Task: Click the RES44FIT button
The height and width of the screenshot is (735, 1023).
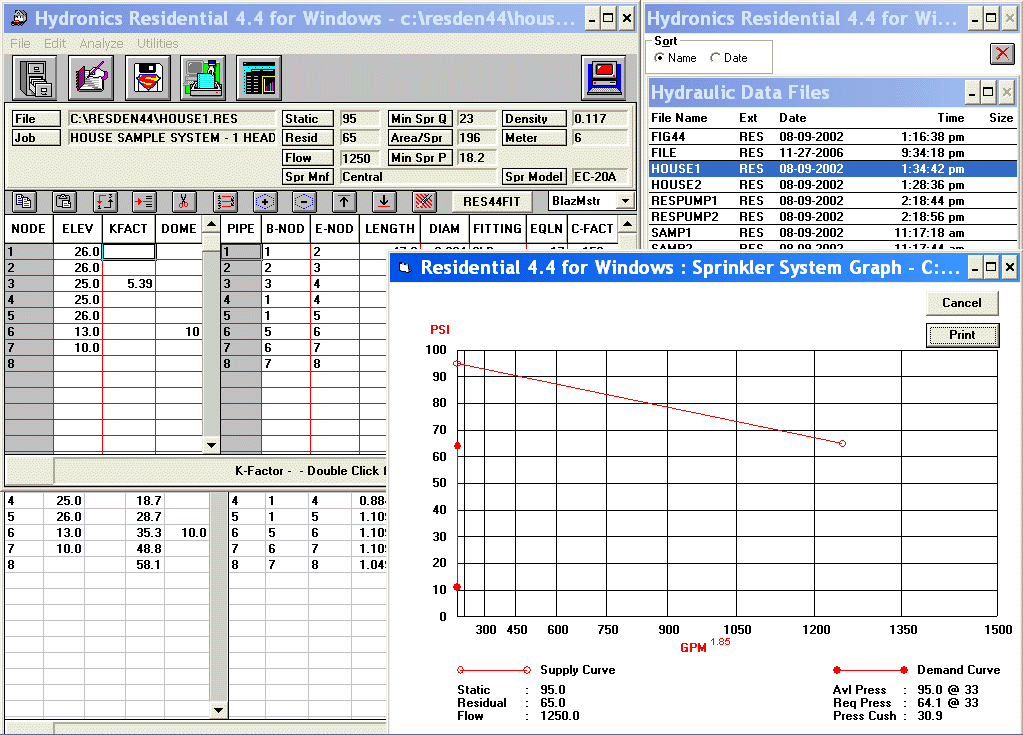Action: 490,201
